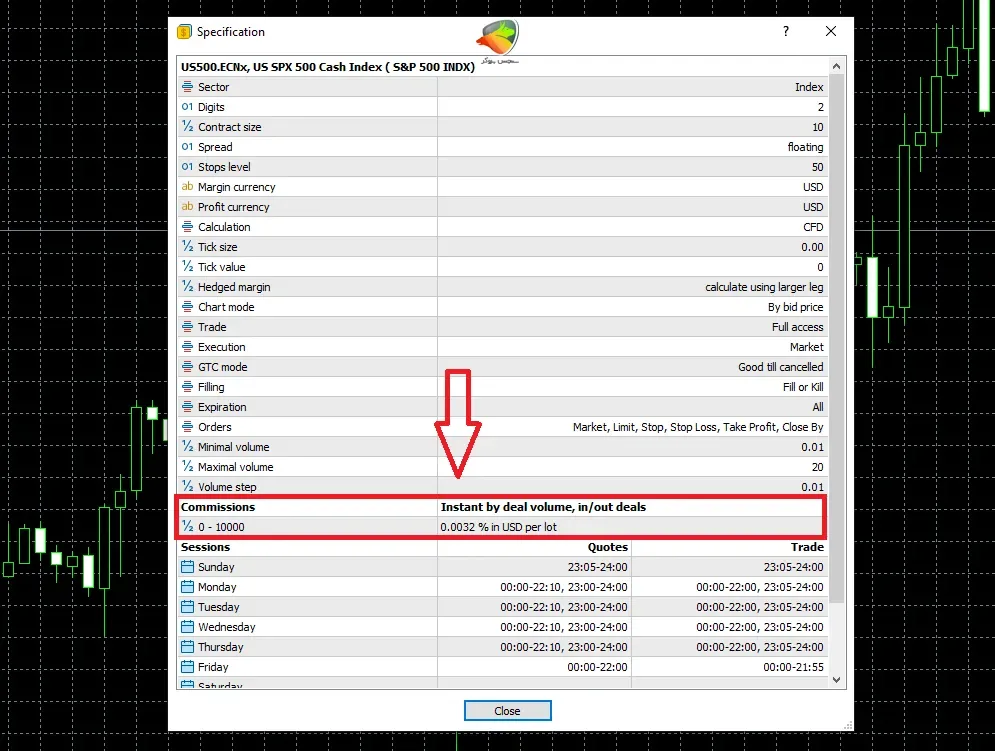Click the Trade sessions column header
The image size is (995, 751).
tap(807, 547)
